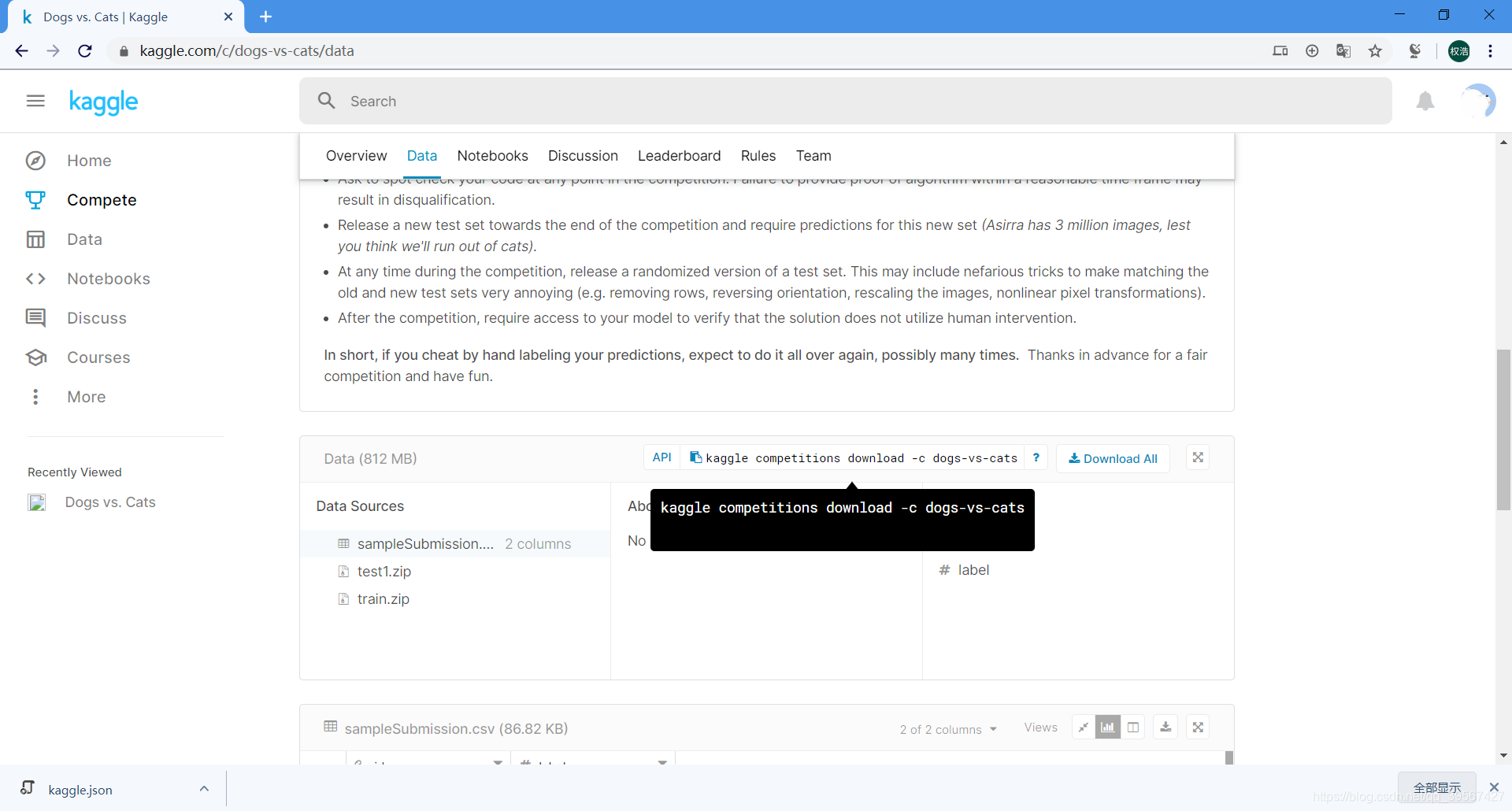
Task: Select sampleSubmission file in Data Sources
Action: 455,543
